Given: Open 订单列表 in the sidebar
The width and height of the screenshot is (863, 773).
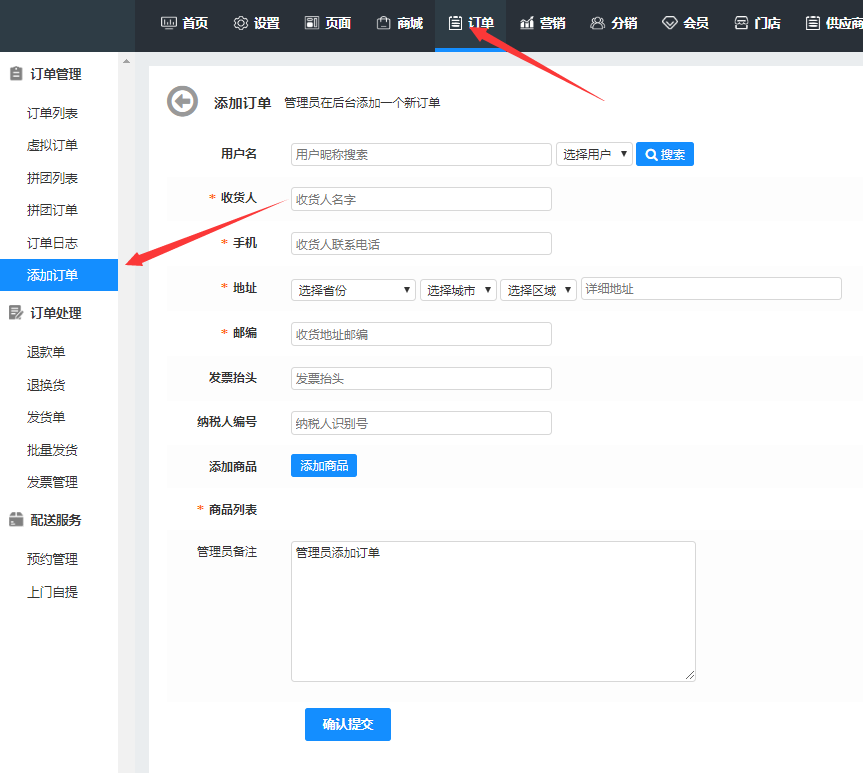Looking at the screenshot, I should click(x=52, y=113).
